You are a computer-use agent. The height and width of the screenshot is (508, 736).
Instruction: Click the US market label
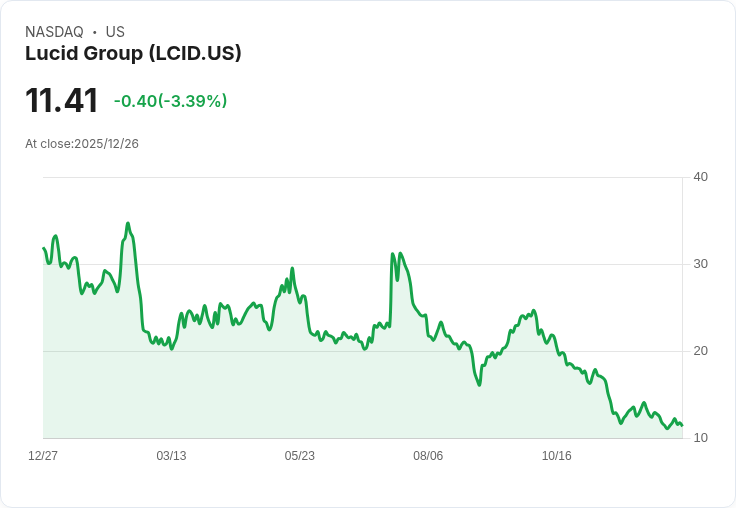(x=115, y=32)
